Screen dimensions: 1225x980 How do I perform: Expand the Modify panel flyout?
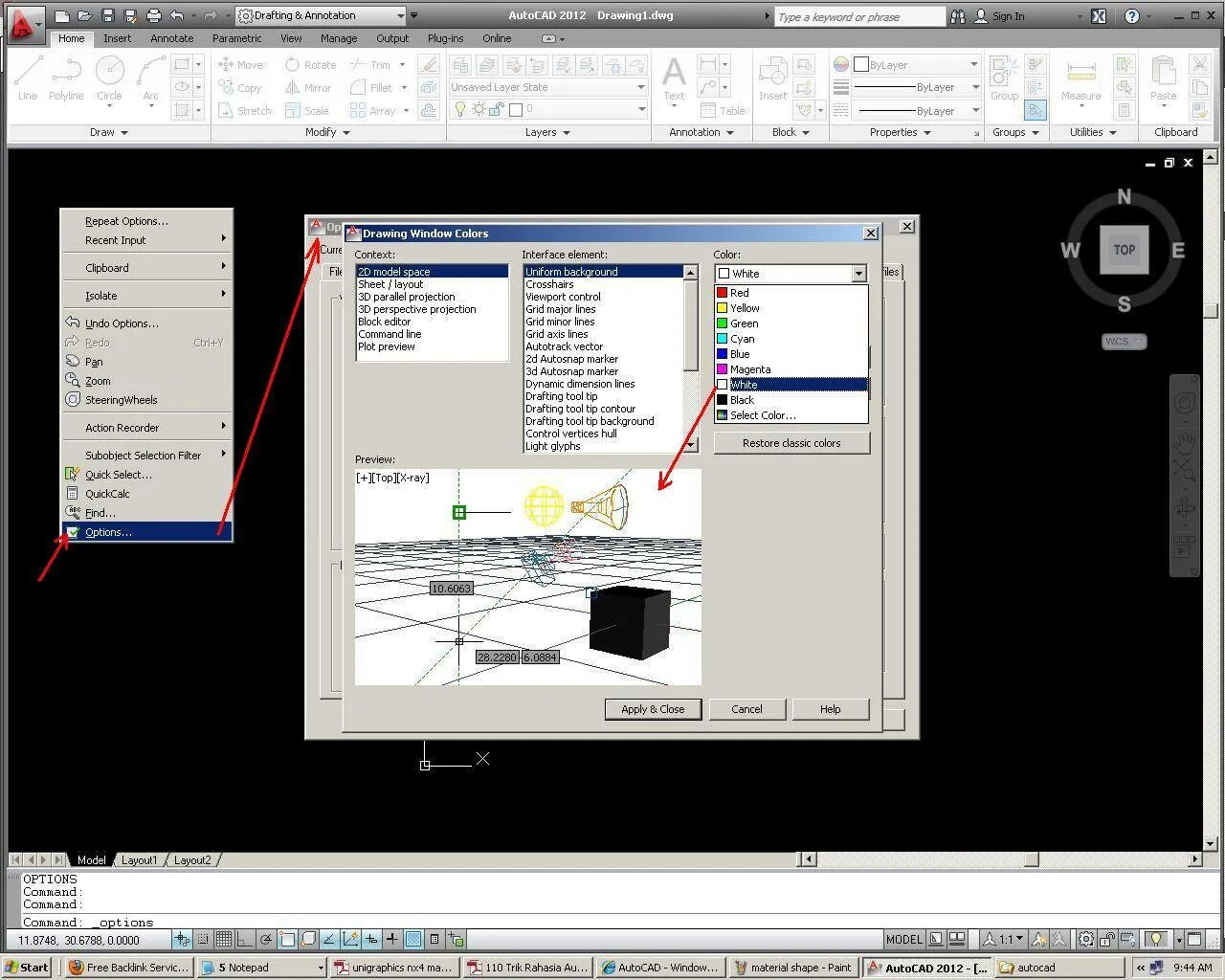327,132
